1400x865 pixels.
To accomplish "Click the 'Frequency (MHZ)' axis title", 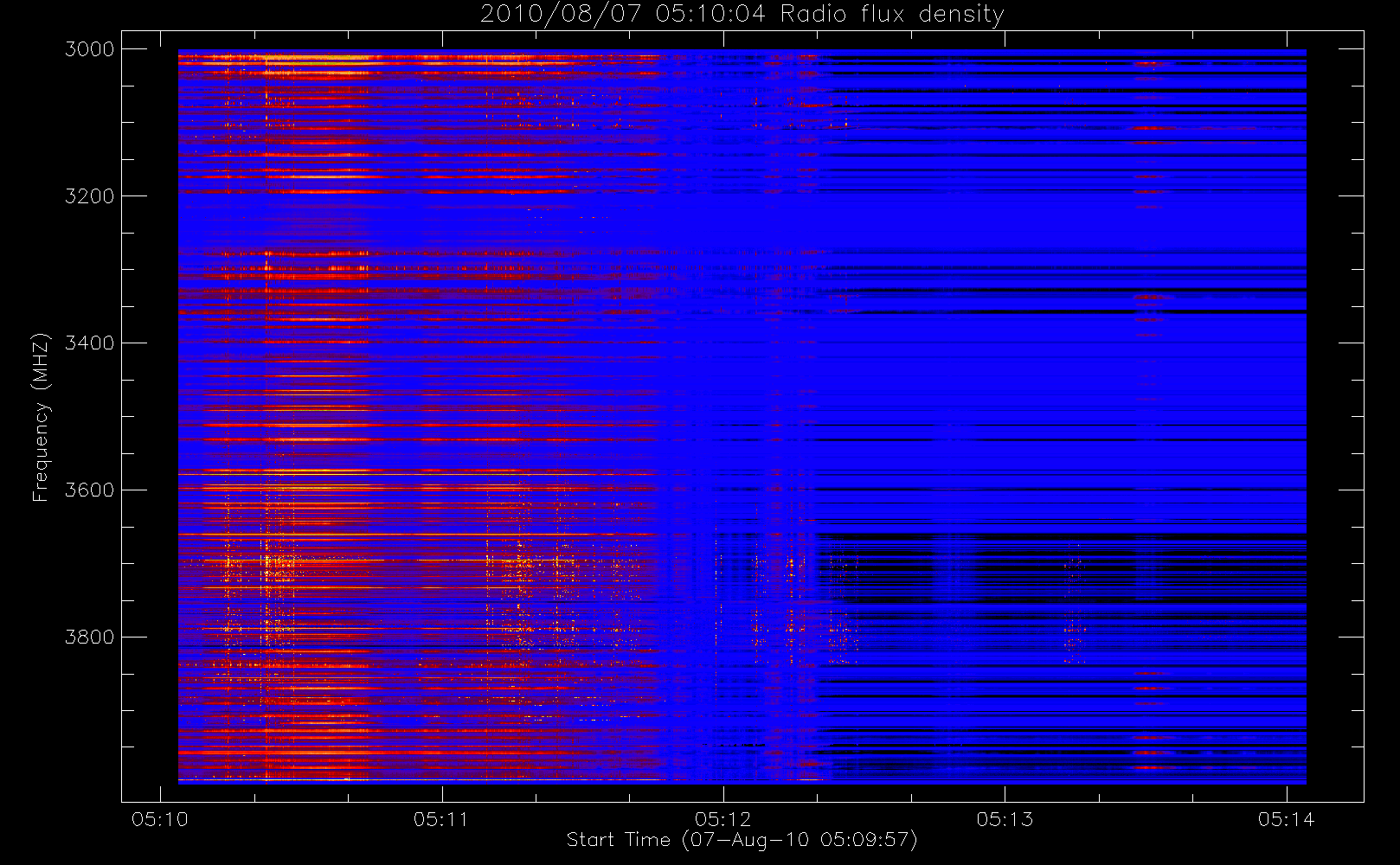I will click(41, 417).
